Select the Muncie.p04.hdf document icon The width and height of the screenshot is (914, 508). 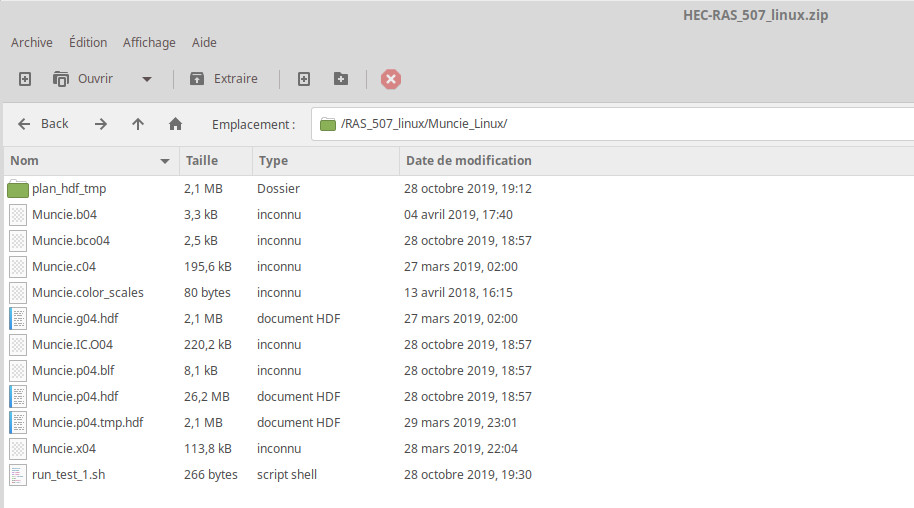point(17,397)
